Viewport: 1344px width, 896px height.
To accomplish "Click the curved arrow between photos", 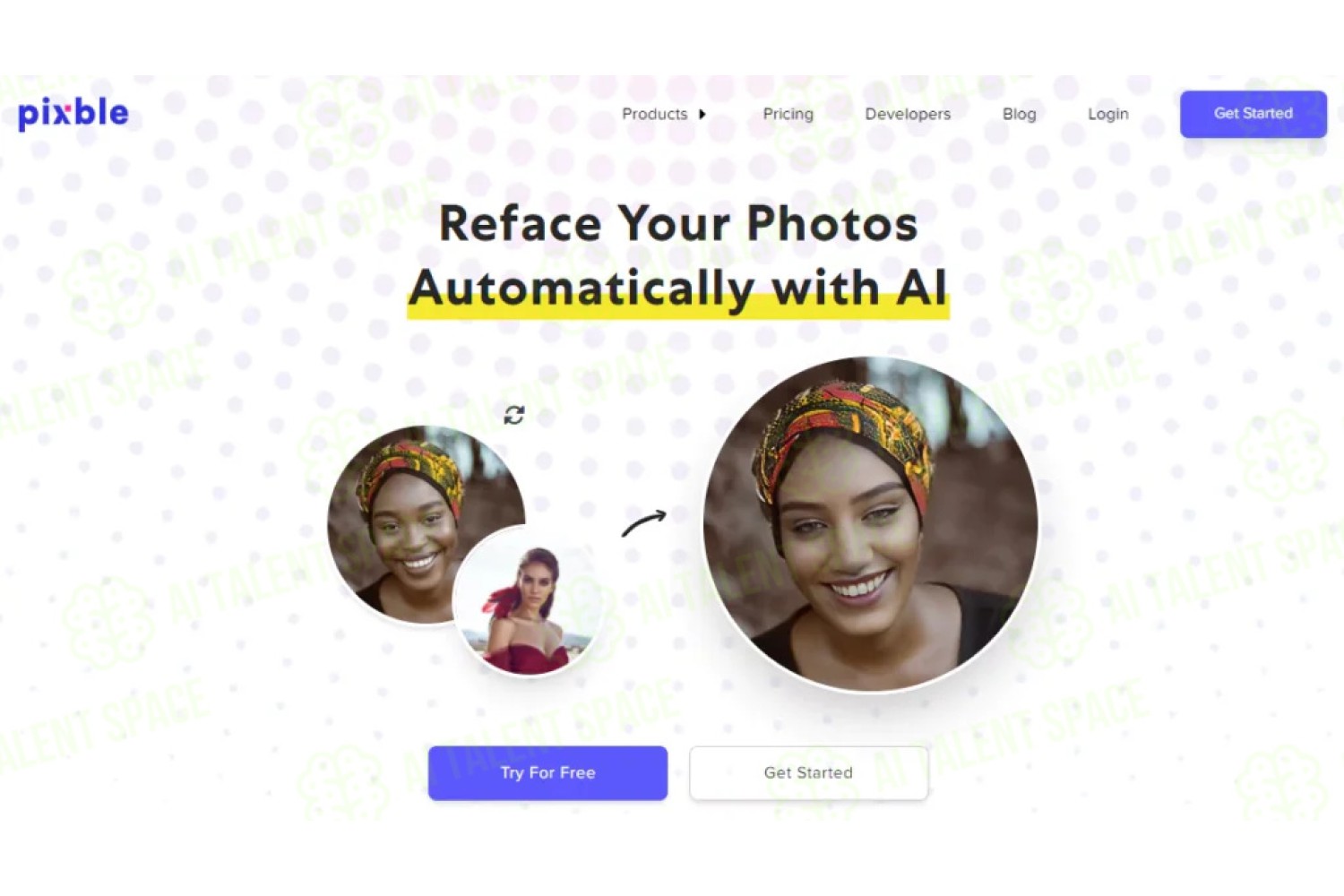I will (x=644, y=522).
